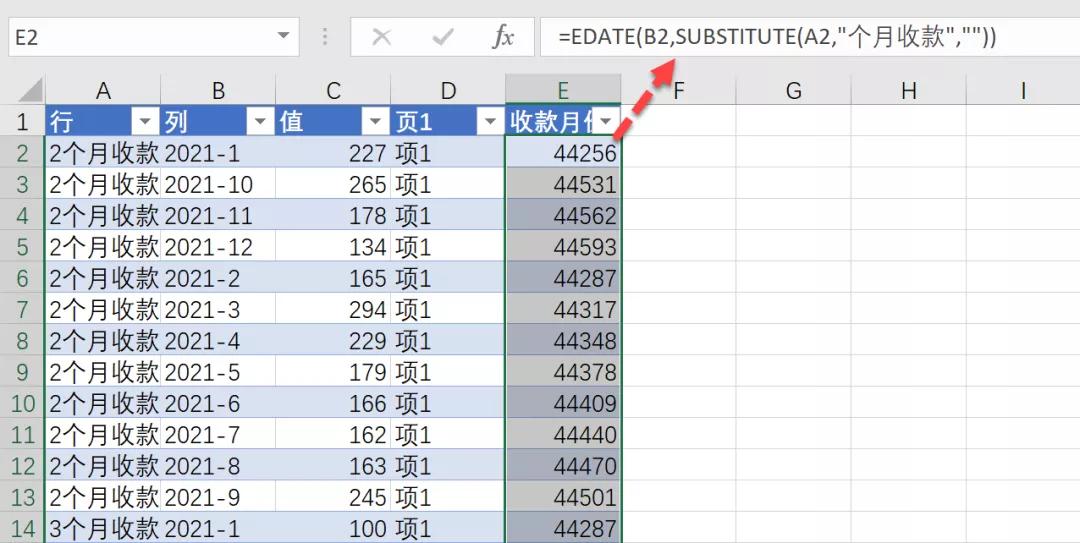
Task: Click the Name Box showing E2
Action: [140, 38]
